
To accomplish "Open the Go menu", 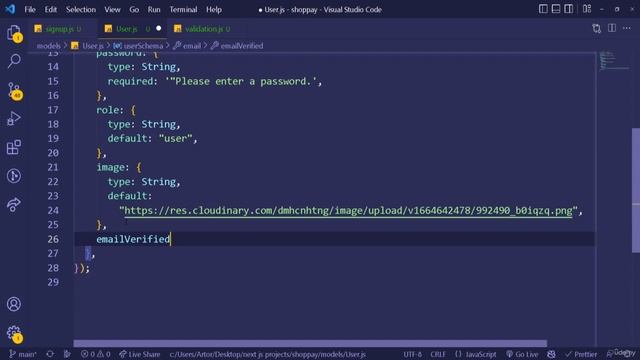I will pos(134,9).
